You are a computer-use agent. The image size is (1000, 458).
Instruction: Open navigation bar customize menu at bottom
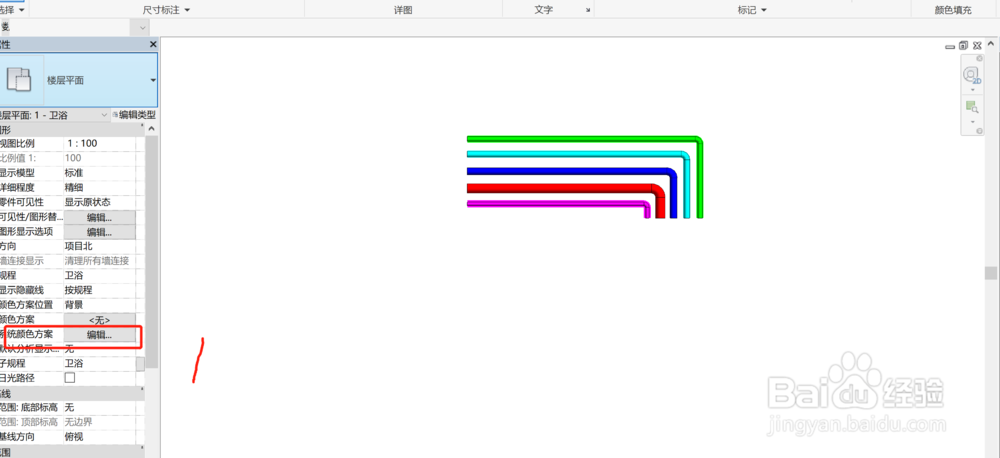(x=979, y=131)
